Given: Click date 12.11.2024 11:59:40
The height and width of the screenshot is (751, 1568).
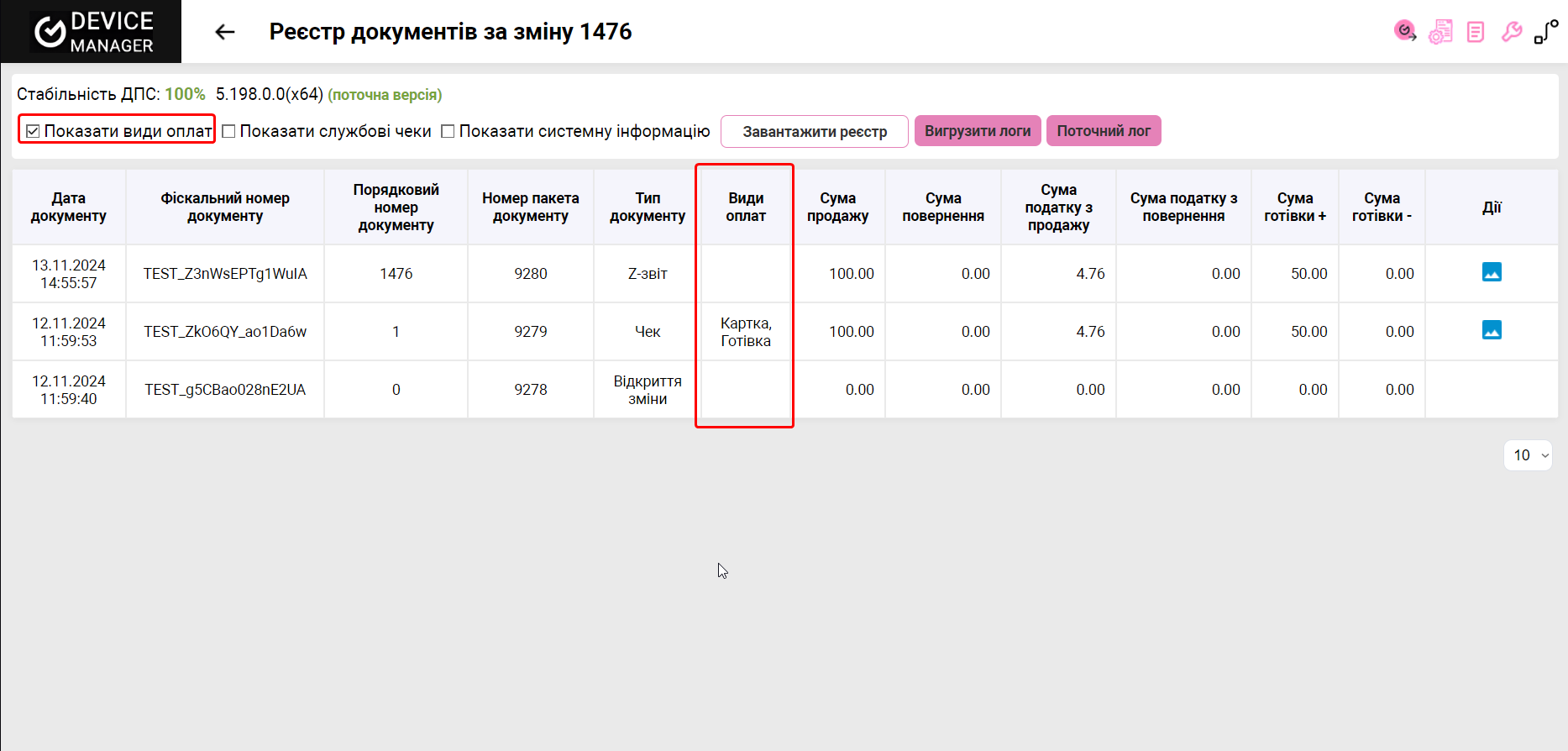Looking at the screenshot, I should [x=69, y=390].
